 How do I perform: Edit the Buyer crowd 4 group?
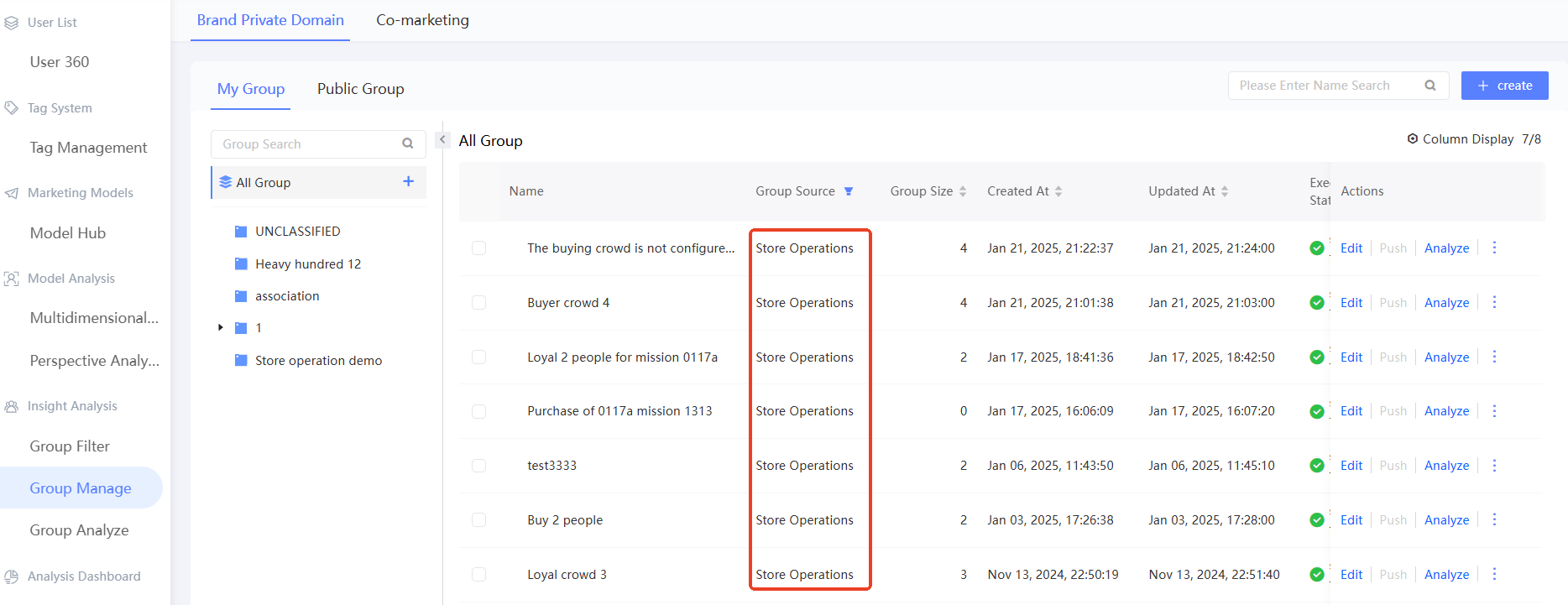click(1351, 303)
